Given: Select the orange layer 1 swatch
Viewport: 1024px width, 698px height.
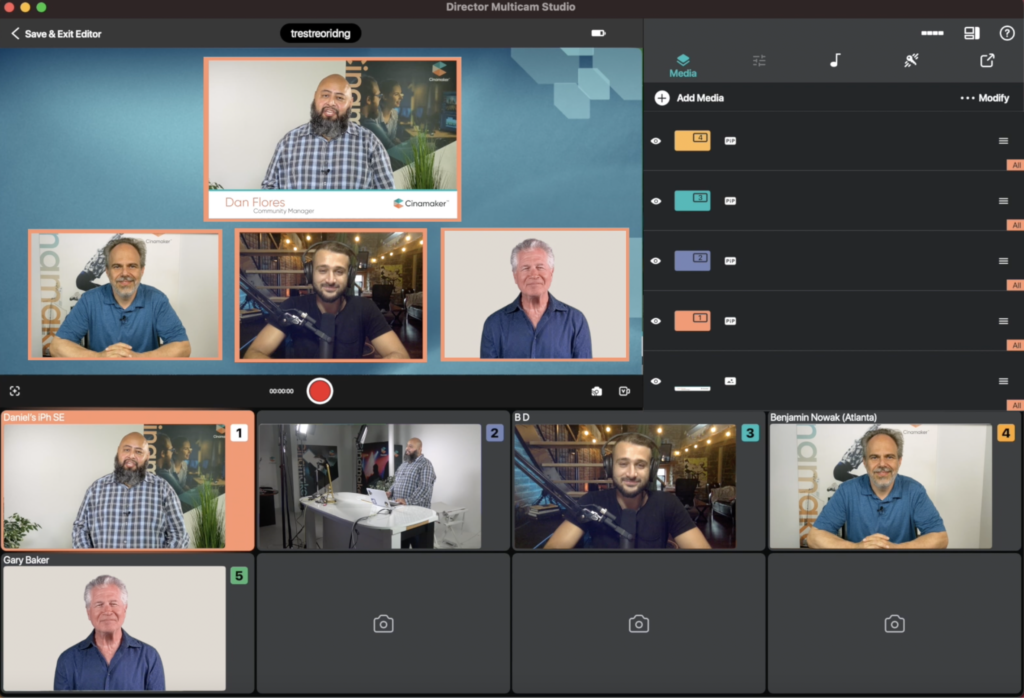Looking at the screenshot, I should [x=692, y=321].
